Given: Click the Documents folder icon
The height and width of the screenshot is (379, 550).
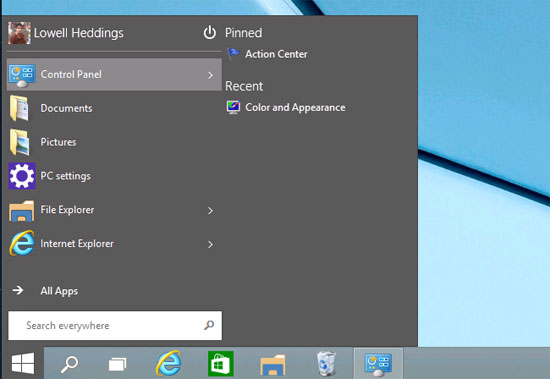Looking at the screenshot, I should (x=19, y=108).
